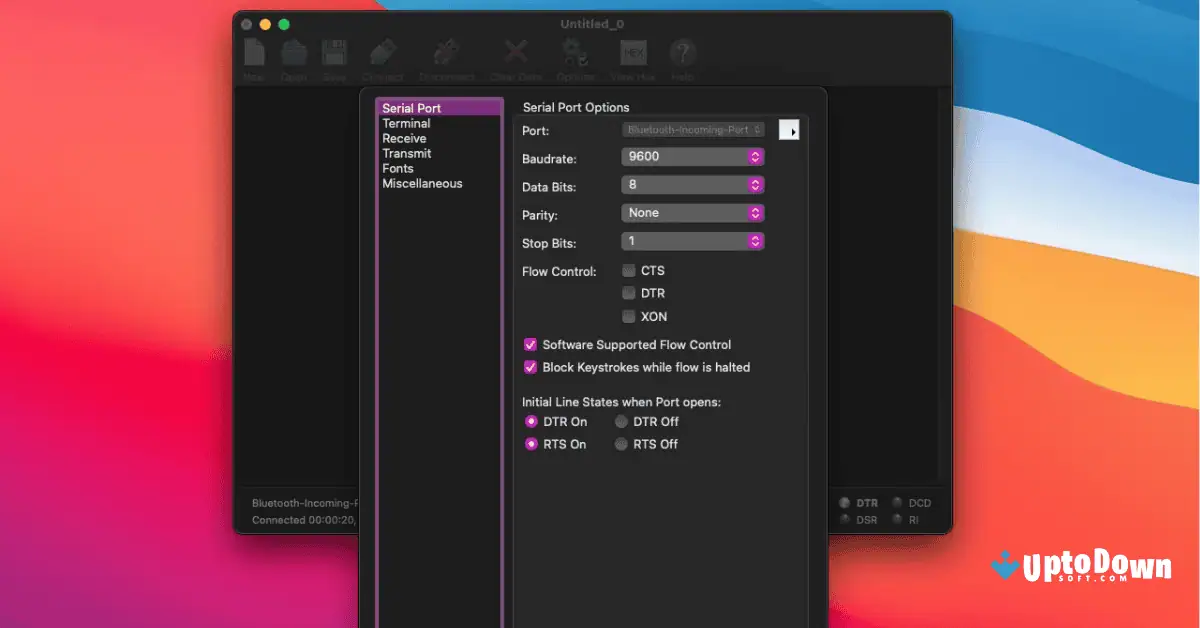Open Help using the question mark icon
The image size is (1200, 628).
pyautogui.click(x=682, y=52)
